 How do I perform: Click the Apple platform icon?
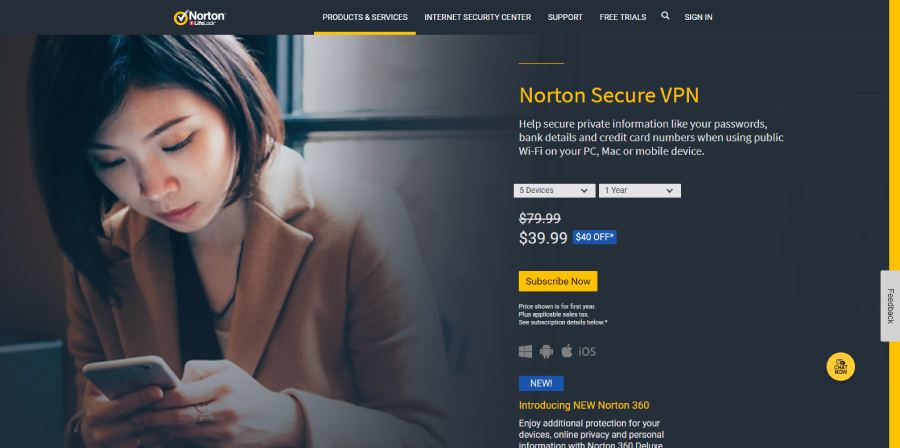tap(567, 351)
